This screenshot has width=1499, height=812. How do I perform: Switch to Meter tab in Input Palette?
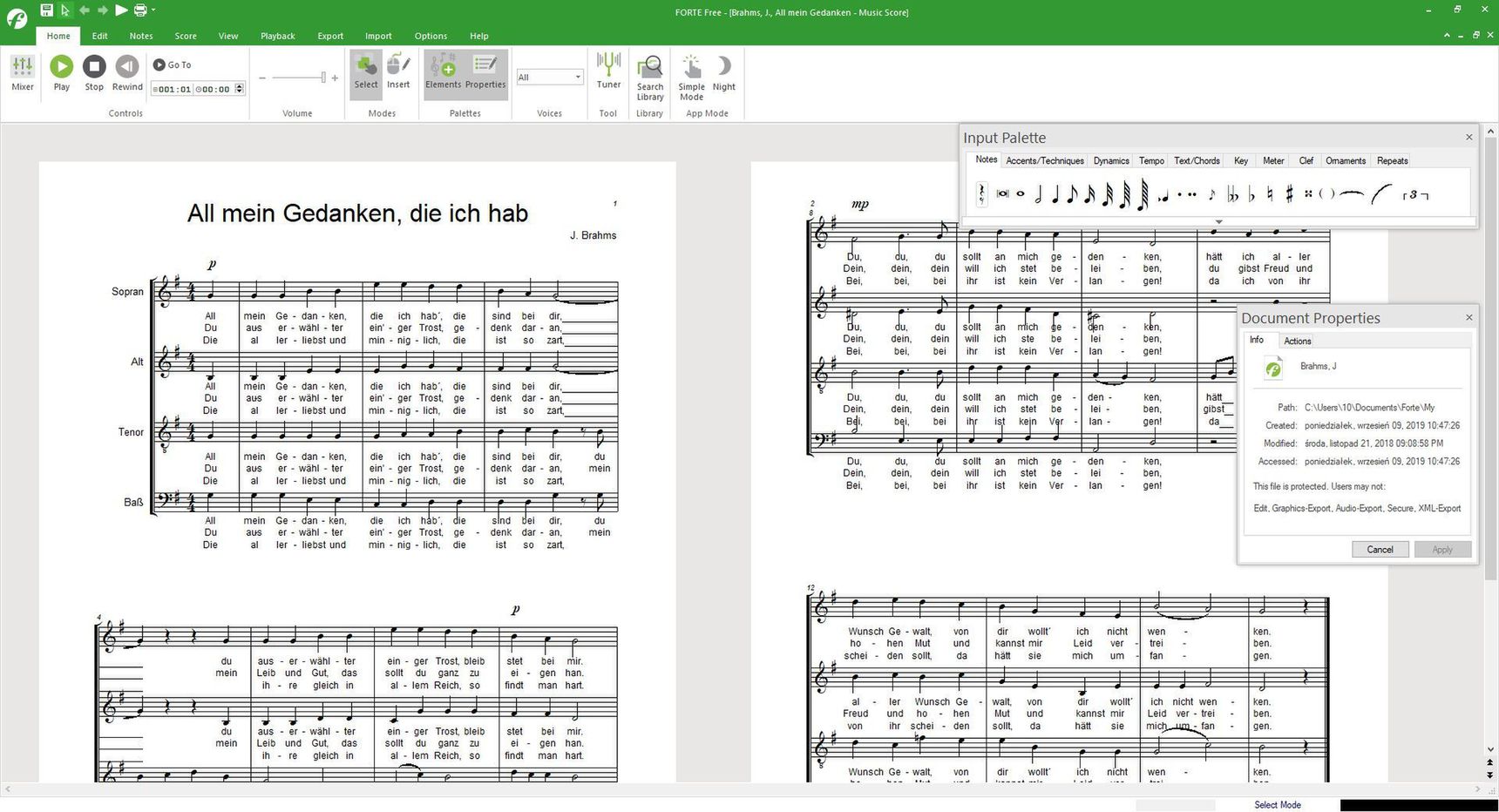point(1273,160)
